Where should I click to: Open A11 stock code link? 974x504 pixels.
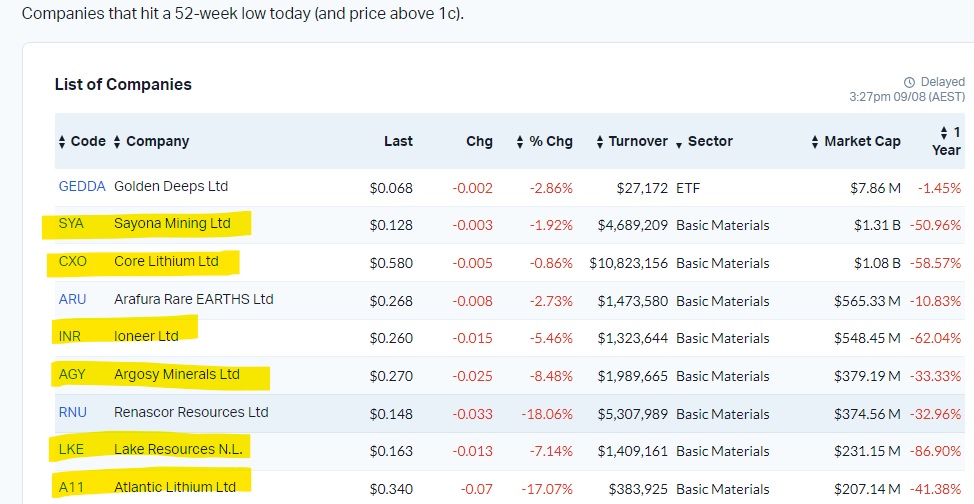pos(70,487)
